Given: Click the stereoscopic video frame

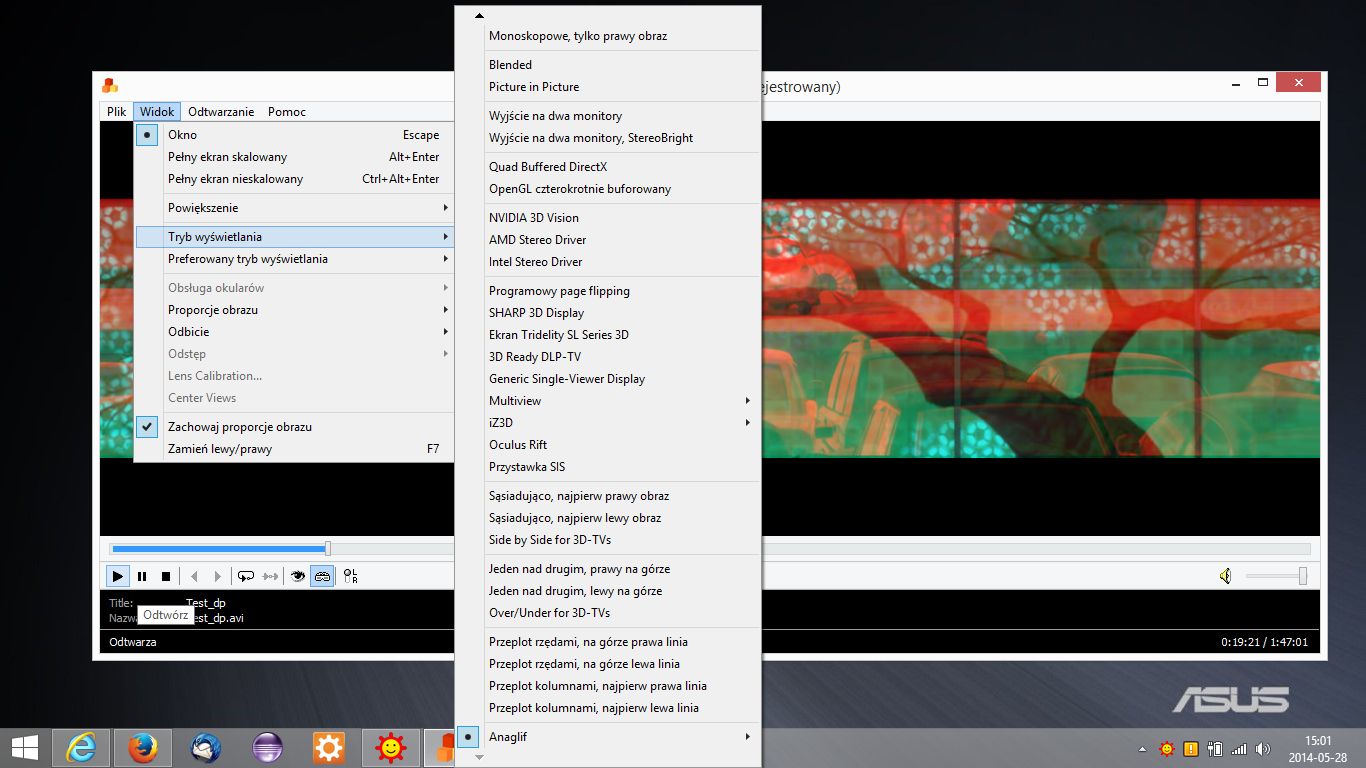Looking at the screenshot, I should pyautogui.click(x=1040, y=328).
